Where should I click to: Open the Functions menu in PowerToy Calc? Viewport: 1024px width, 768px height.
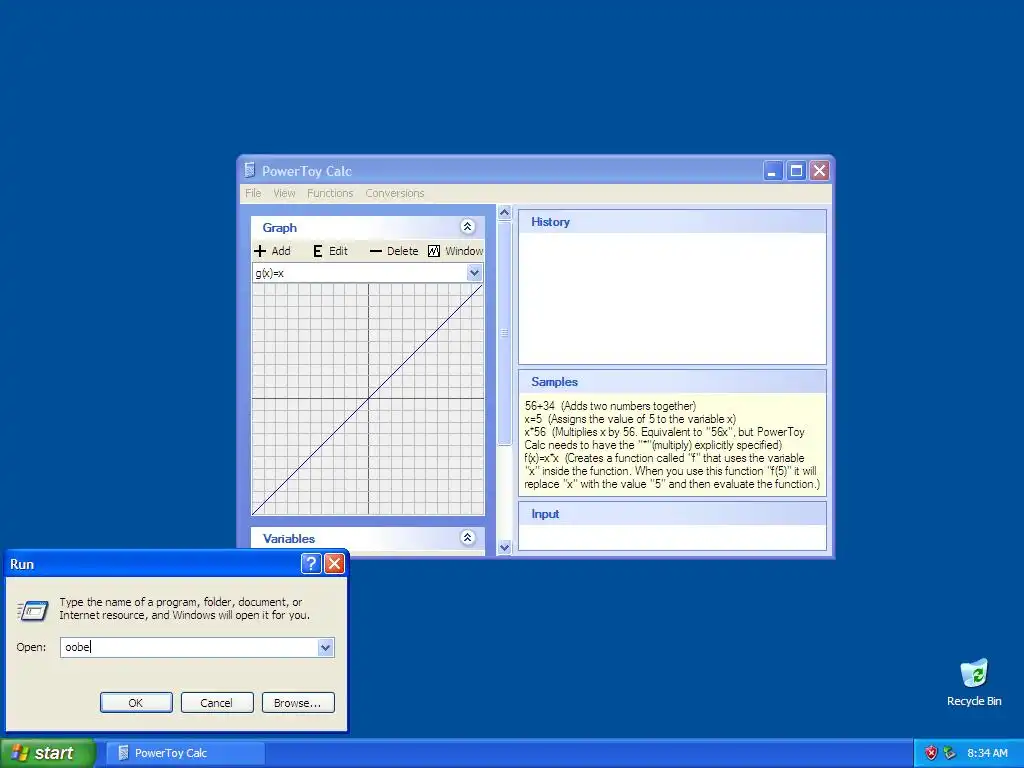pyautogui.click(x=330, y=193)
